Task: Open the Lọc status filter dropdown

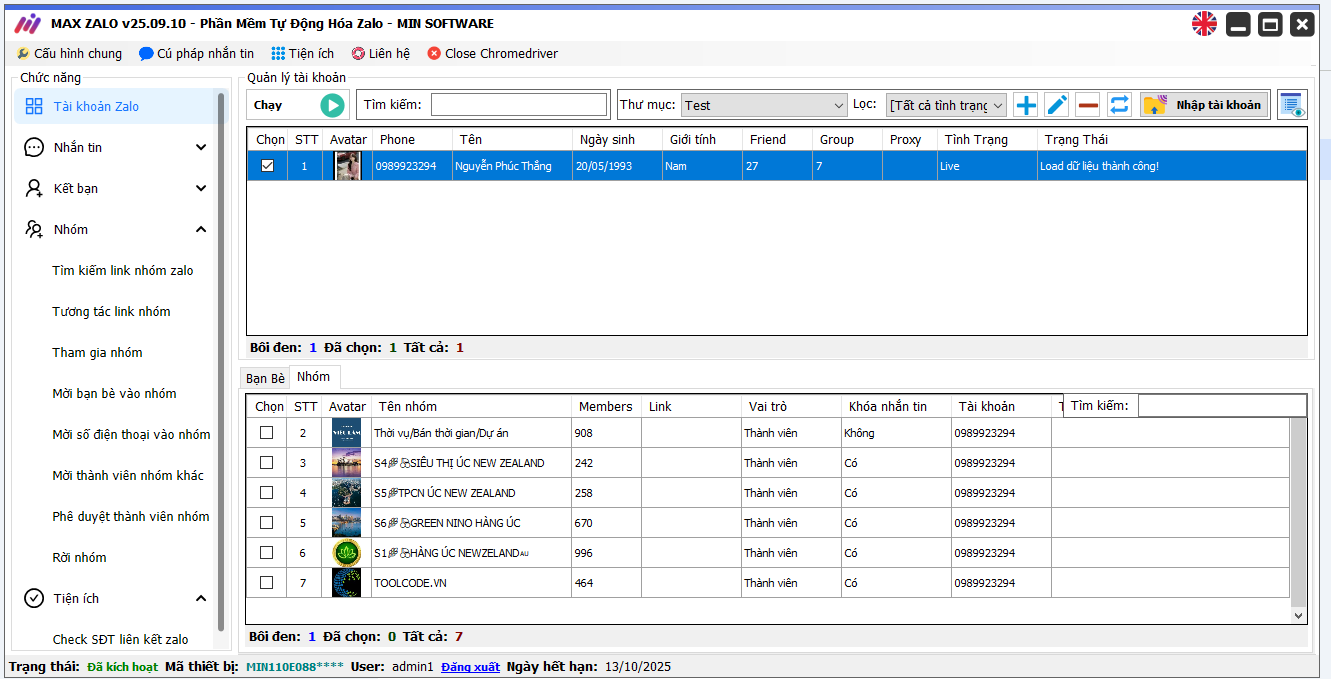Action: tap(946, 105)
